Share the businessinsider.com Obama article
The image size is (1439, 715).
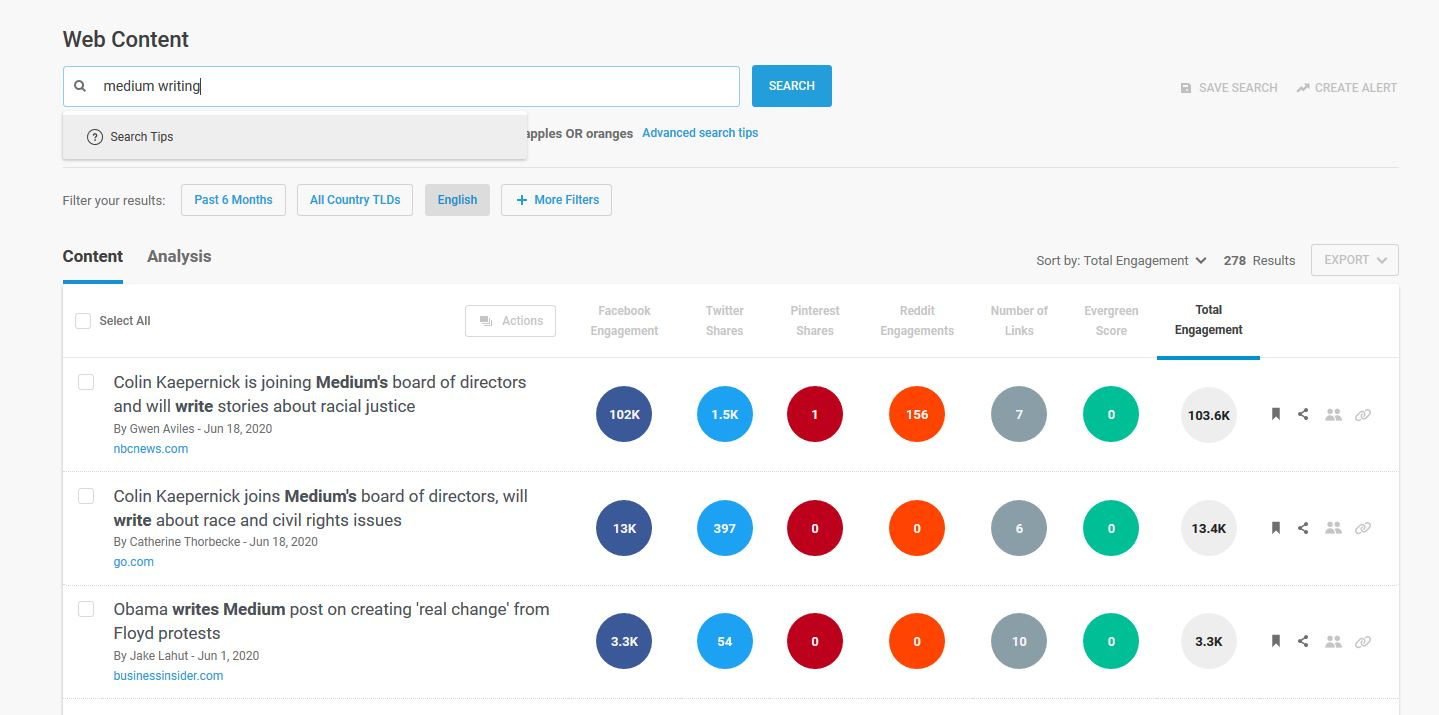[x=1303, y=641]
